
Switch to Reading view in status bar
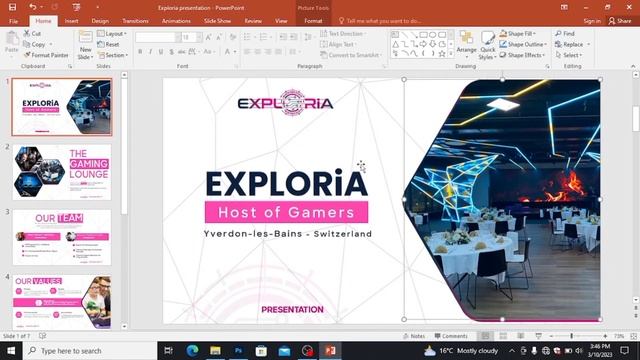point(521,336)
